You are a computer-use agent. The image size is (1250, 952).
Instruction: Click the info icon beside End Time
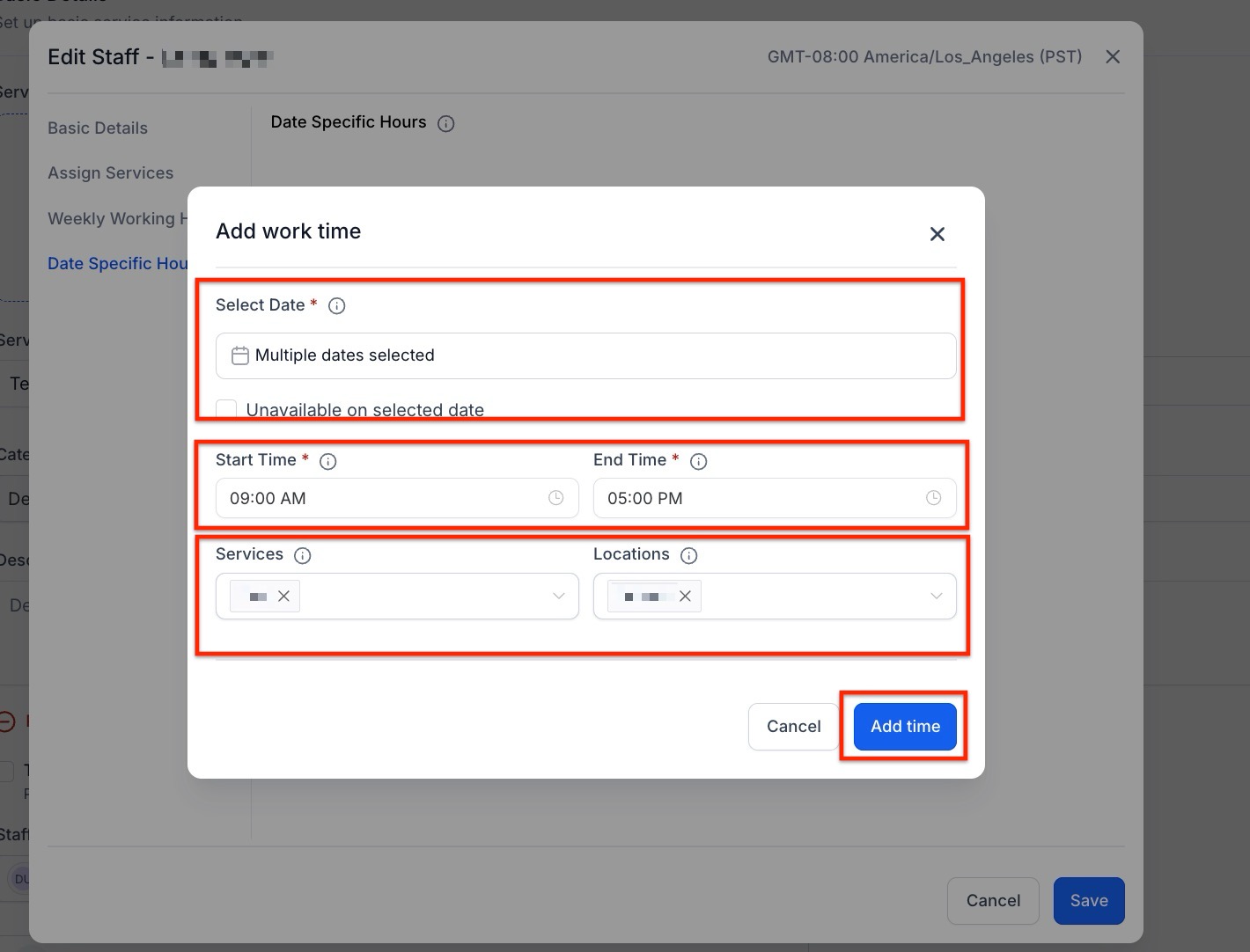(x=698, y=461)
